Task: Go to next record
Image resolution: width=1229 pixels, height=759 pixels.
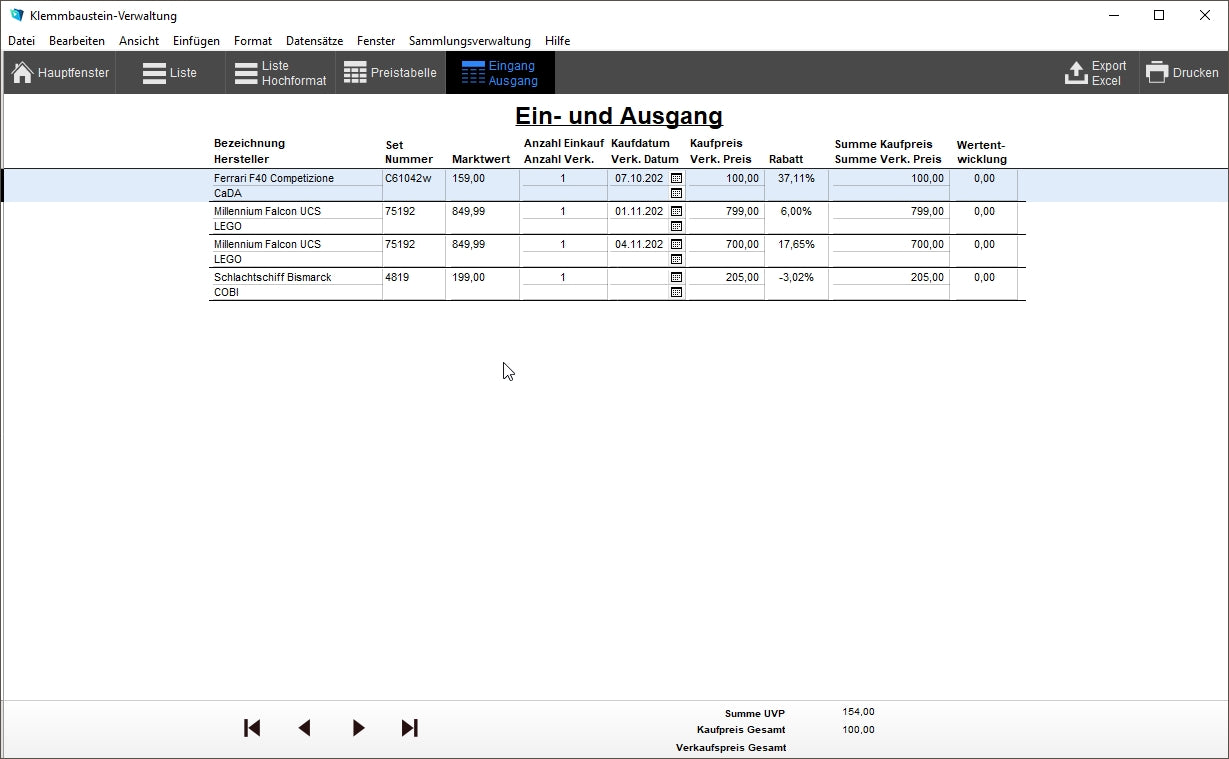Action: [358, 728]
